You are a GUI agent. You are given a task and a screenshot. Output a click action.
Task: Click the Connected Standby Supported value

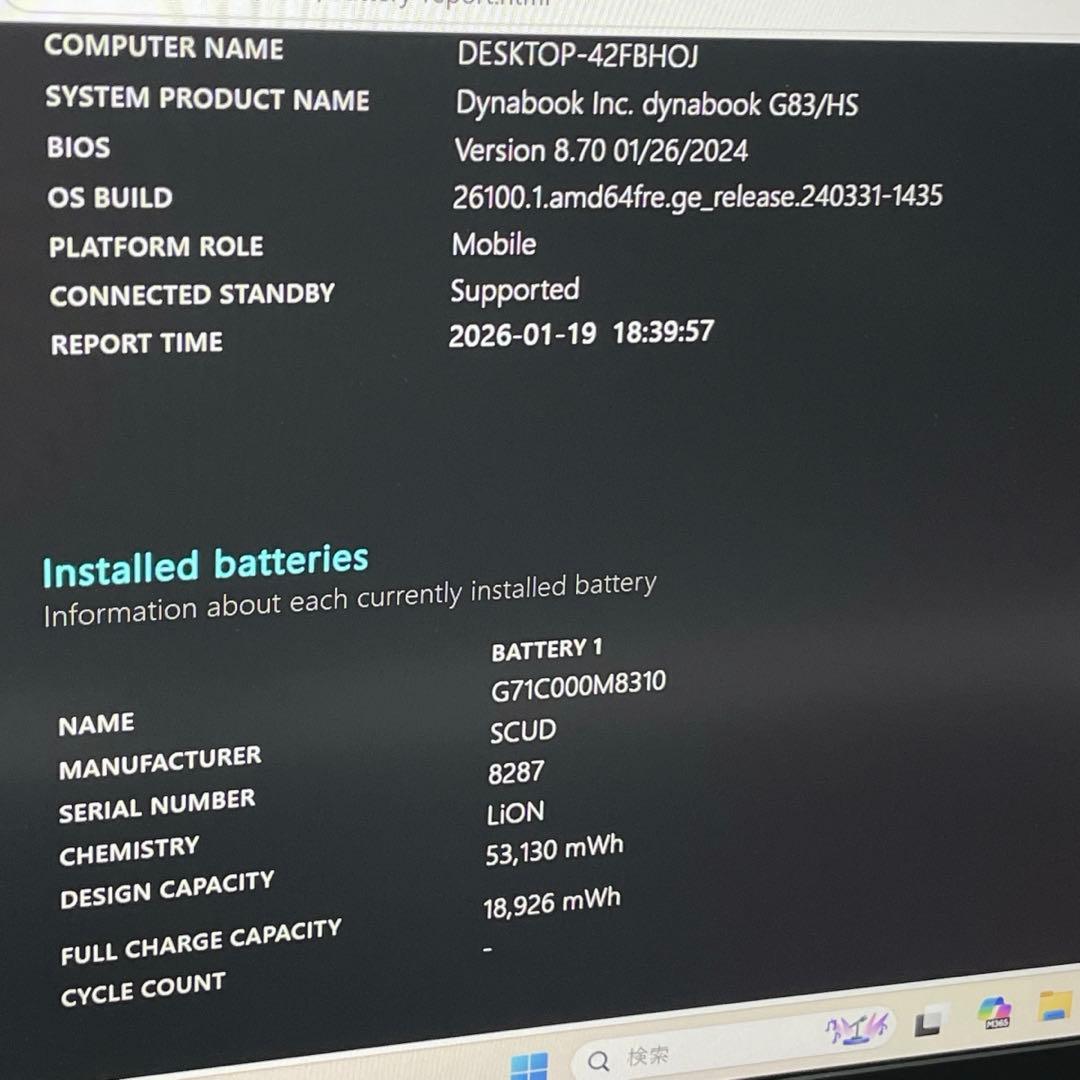click(x=514, y=291)
